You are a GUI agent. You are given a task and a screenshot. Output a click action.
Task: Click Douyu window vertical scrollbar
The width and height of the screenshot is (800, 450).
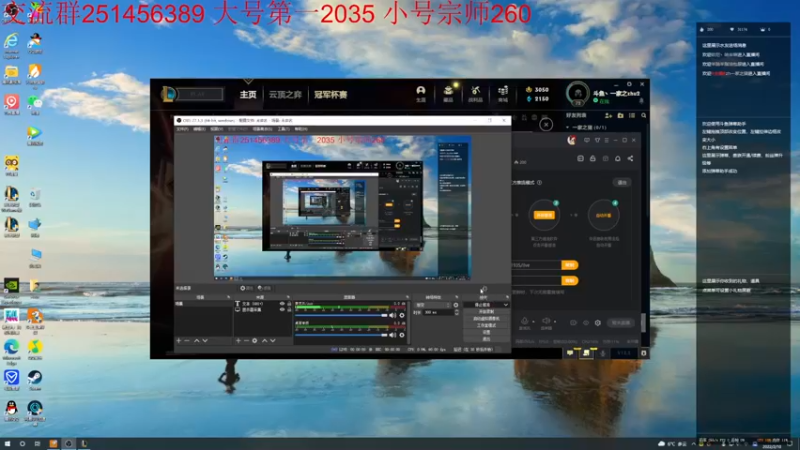[x=643, y=322]
